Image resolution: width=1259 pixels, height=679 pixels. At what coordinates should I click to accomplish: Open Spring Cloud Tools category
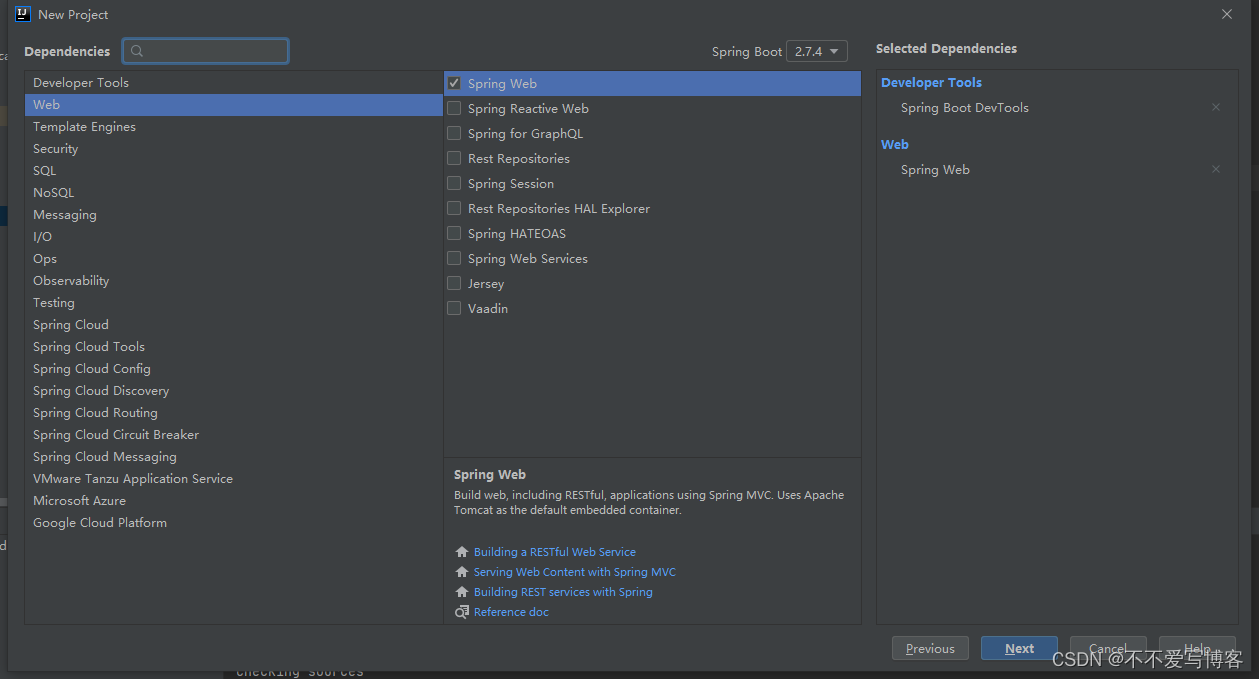tap(234, 347)
